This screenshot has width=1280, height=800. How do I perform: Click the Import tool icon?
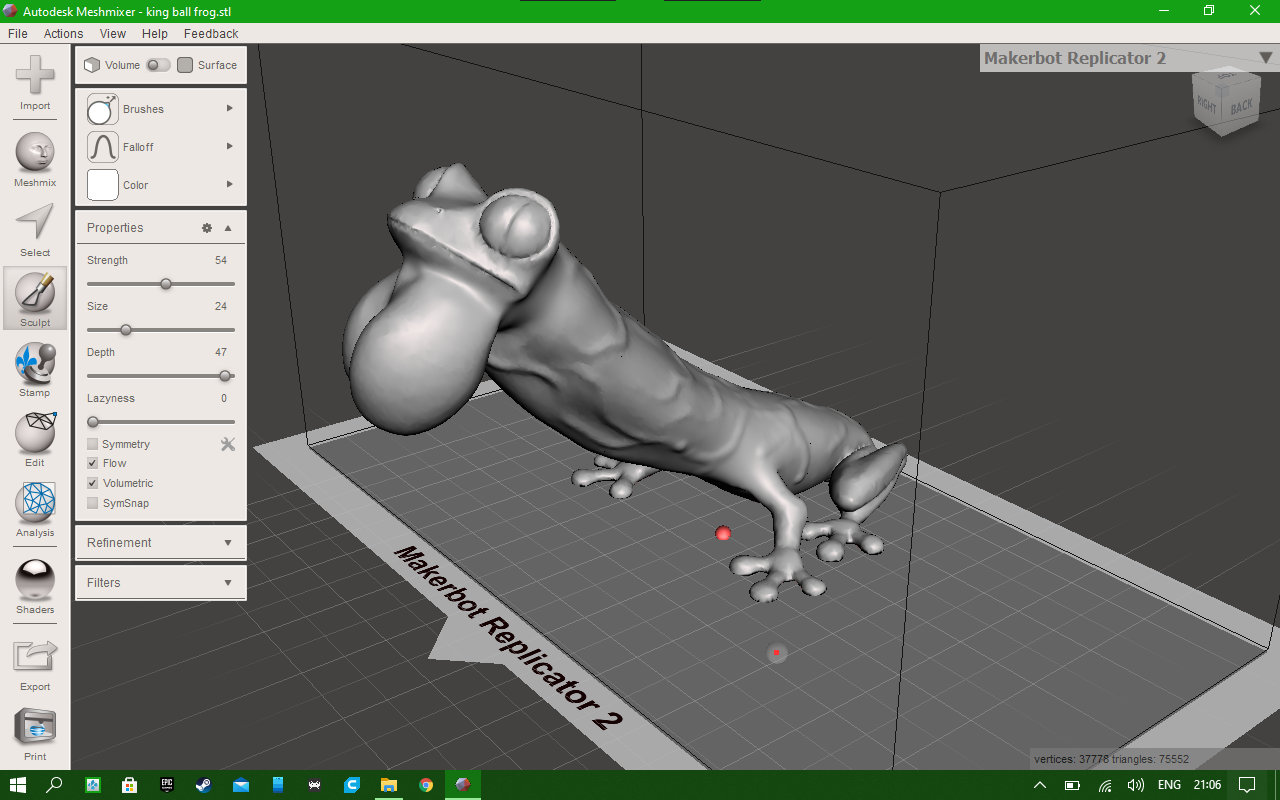35,76
